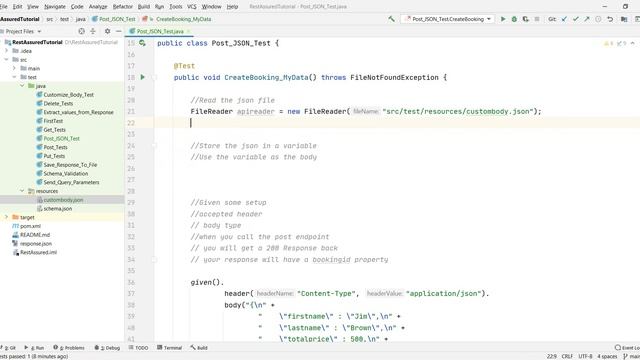Open the Event Log in the status bar
This screenshot has width=640, height=360.
click(x=628, y=348)
